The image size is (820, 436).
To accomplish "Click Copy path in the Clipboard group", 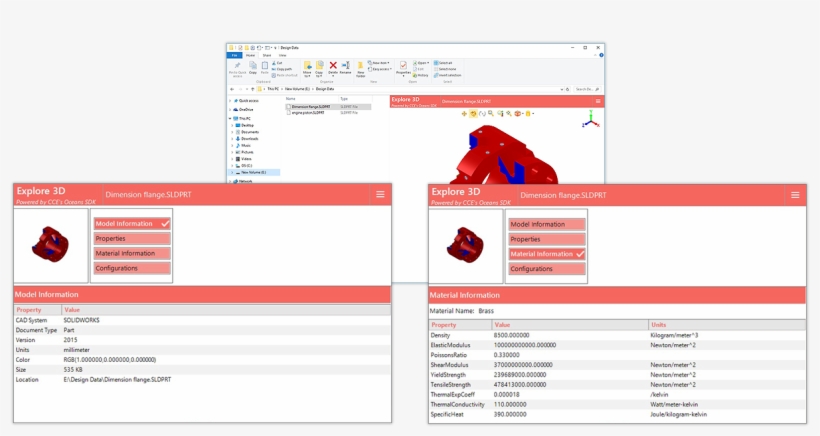I will point(281,69).
